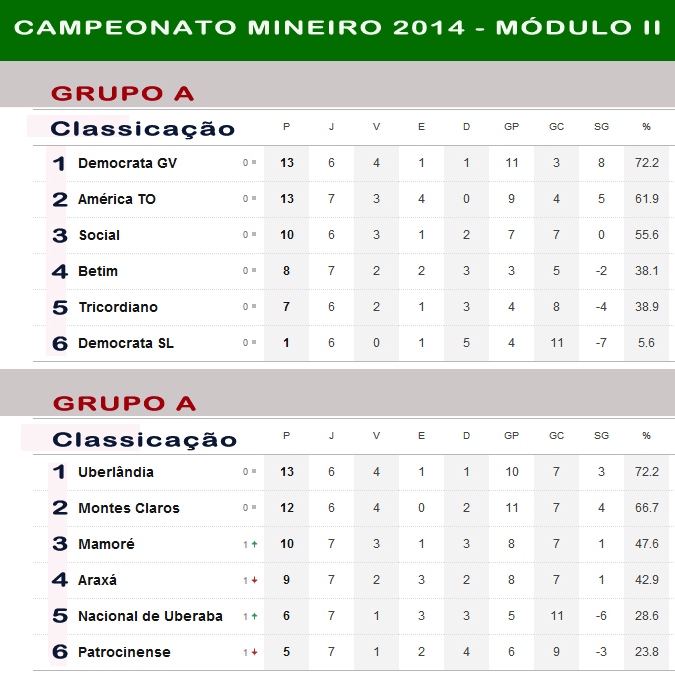Click the first GRUPO A heading
The image size is (675, 677).
pyautogui.click(x=123, y=93)
